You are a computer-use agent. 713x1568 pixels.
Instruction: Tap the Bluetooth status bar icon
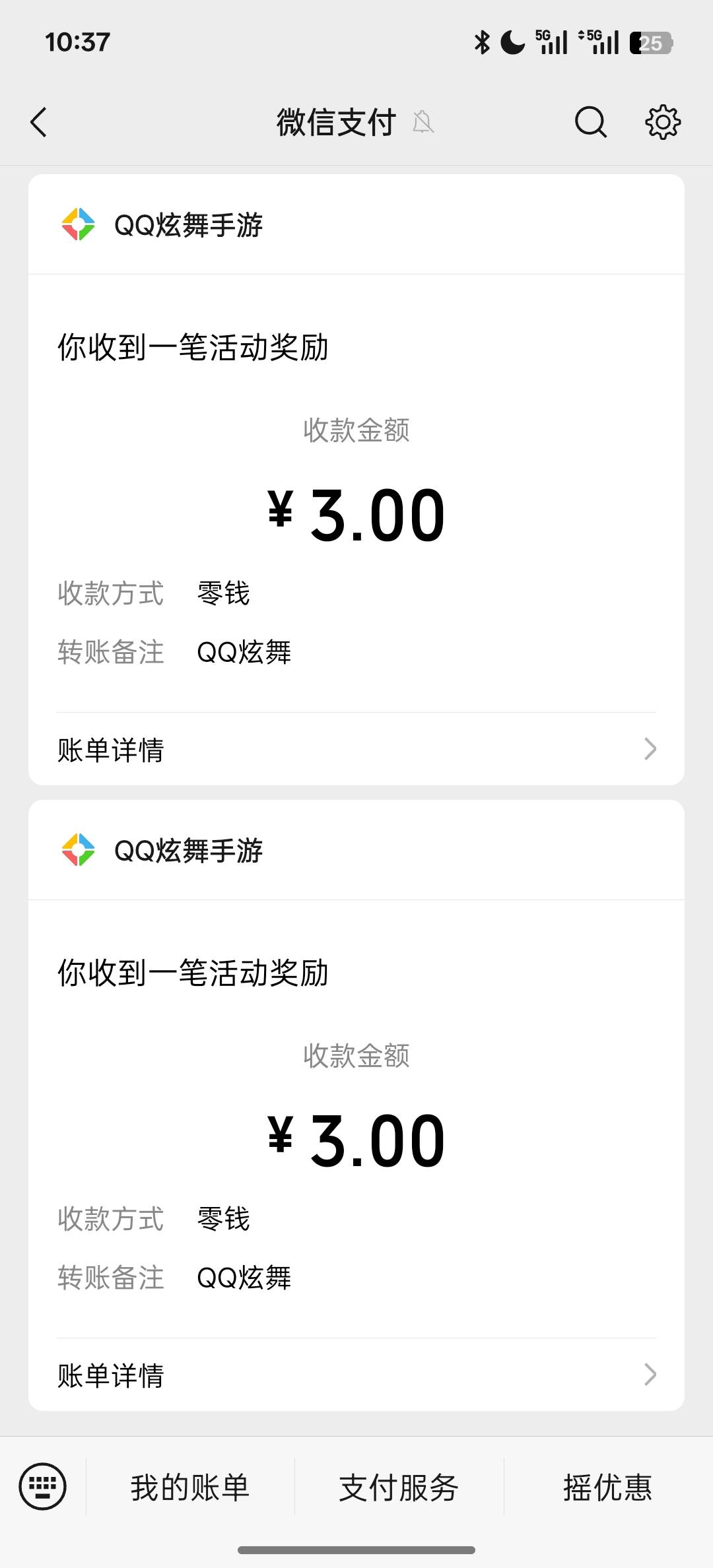click(x=483, y=43)
